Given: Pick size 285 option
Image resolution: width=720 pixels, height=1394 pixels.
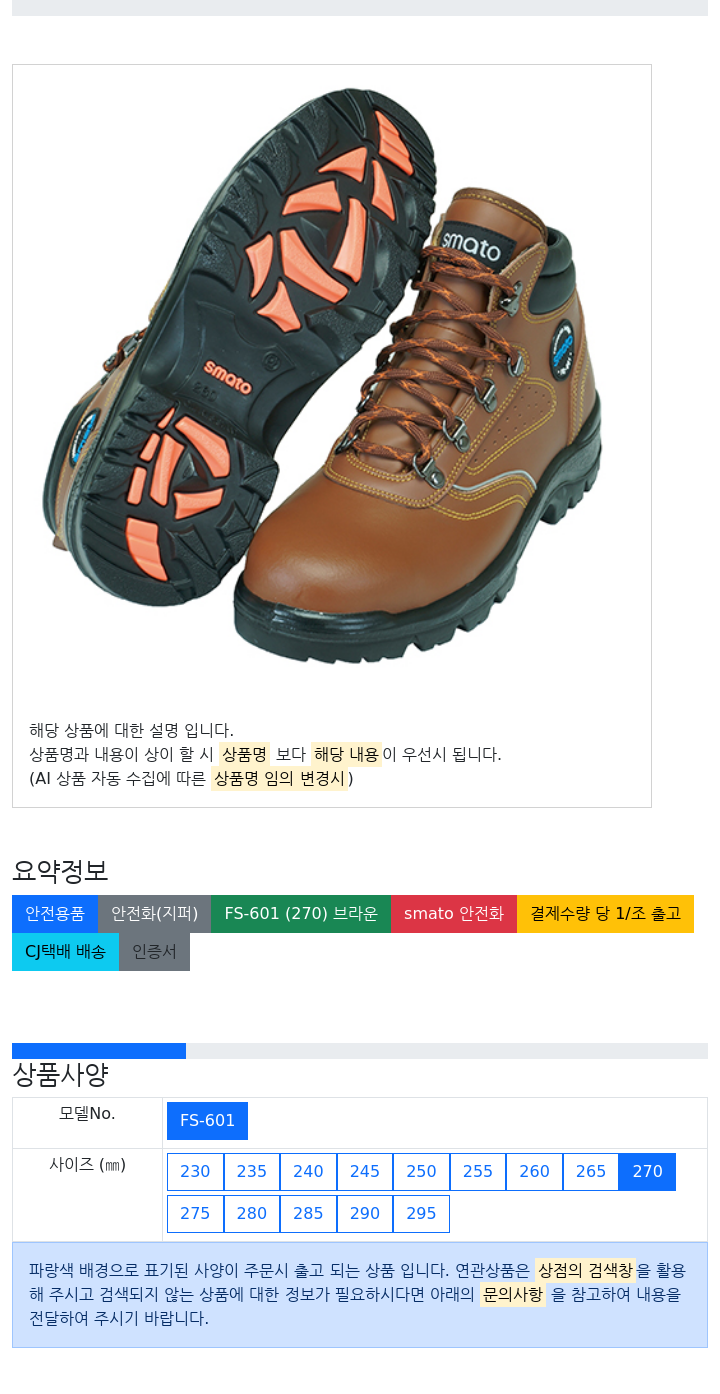Looking at the screenshot, I should pos(308,1214).
